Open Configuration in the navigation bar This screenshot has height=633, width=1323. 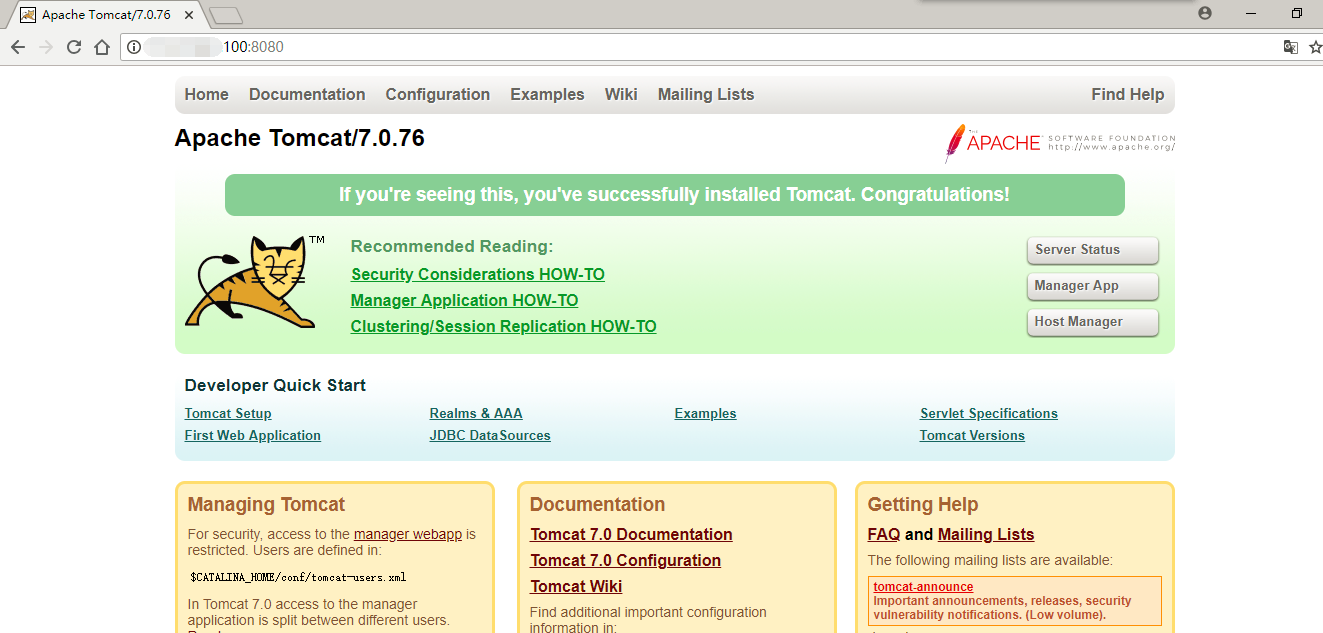pyautogui.click(x=438, y=95)
